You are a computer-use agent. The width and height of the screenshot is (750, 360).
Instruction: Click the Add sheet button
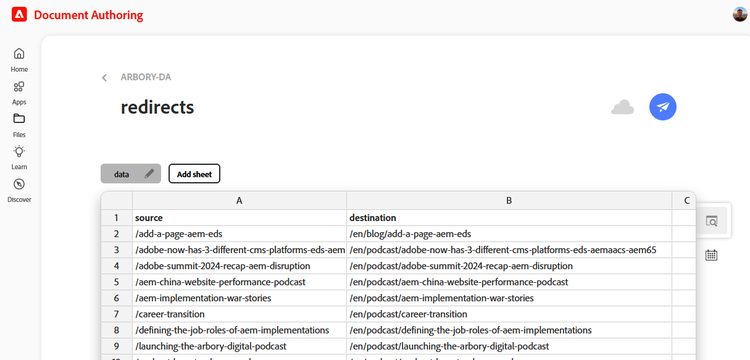[x=194, y=174]
